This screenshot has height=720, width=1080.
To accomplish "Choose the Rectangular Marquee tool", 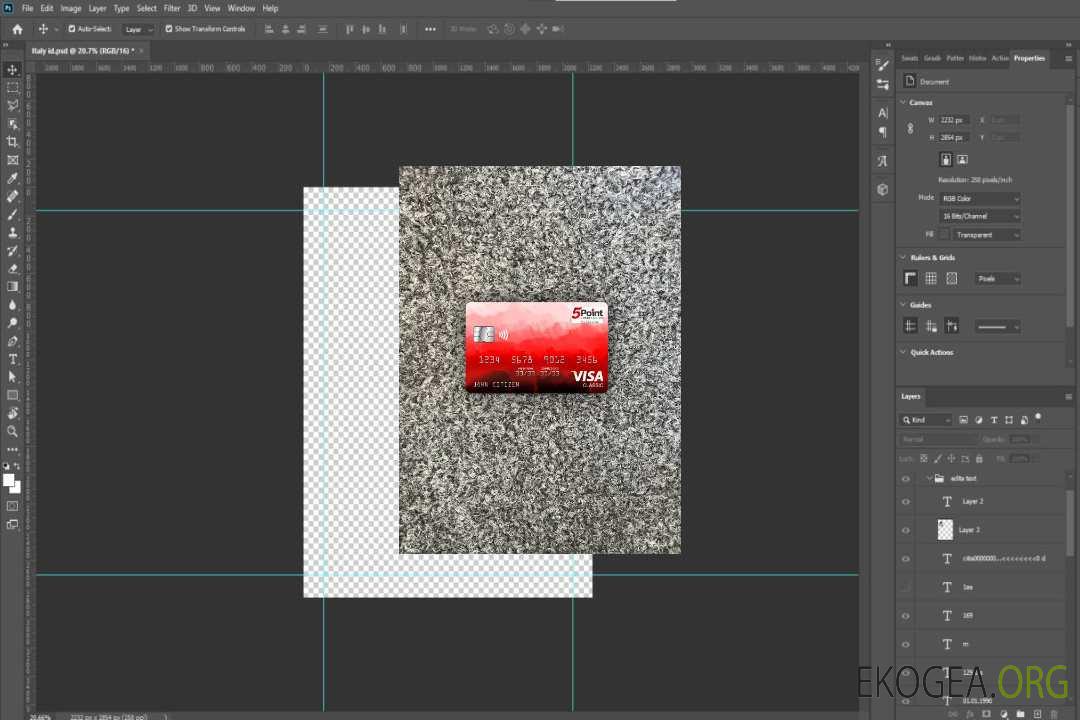I will pos(13,87).
